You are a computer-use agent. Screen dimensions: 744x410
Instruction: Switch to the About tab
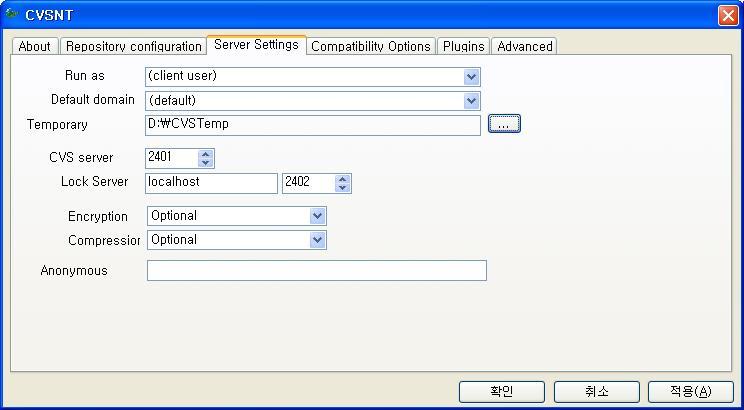pyautogui.click(x=34, y=46)
